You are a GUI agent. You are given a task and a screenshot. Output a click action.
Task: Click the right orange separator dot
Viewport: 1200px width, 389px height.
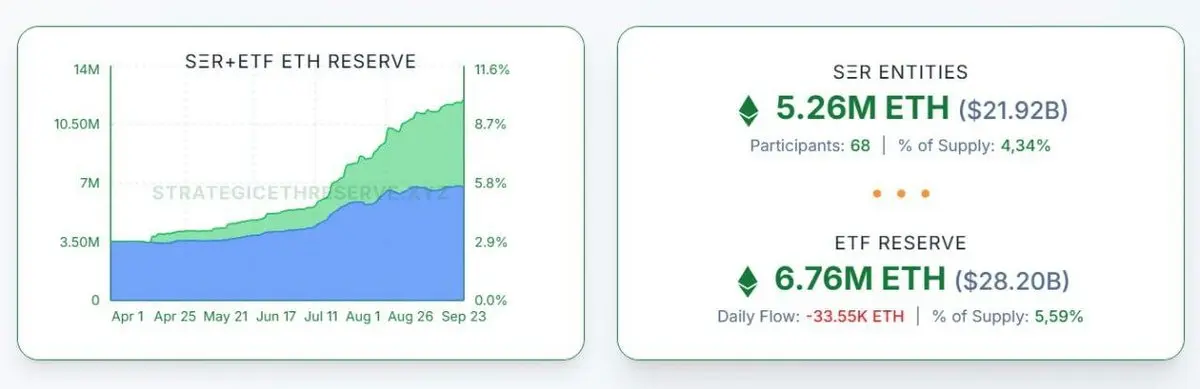[x=925, y=193]
